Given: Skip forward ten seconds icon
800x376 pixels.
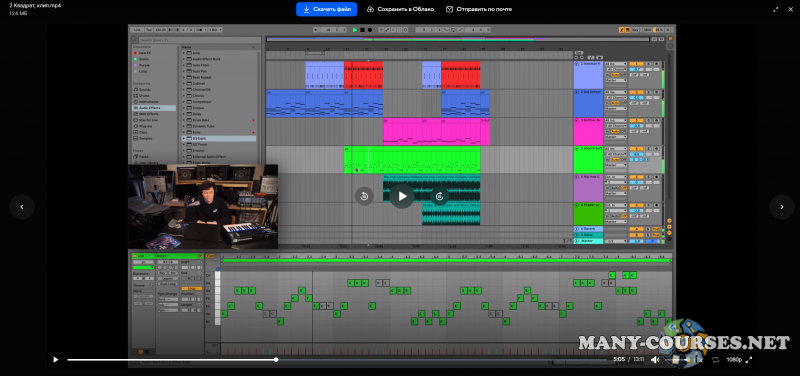Looking at the screenshot, I should tap(440, 196).
